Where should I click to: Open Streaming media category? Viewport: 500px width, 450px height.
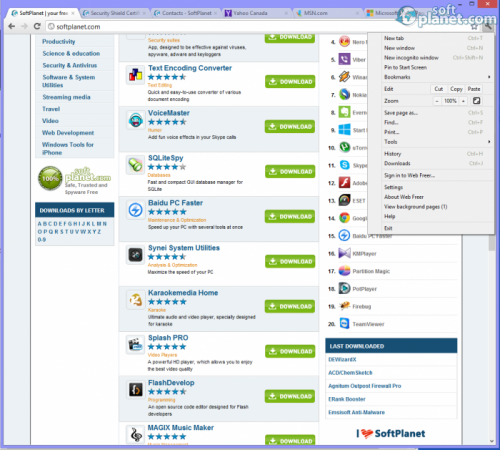(x=66, y=97)
